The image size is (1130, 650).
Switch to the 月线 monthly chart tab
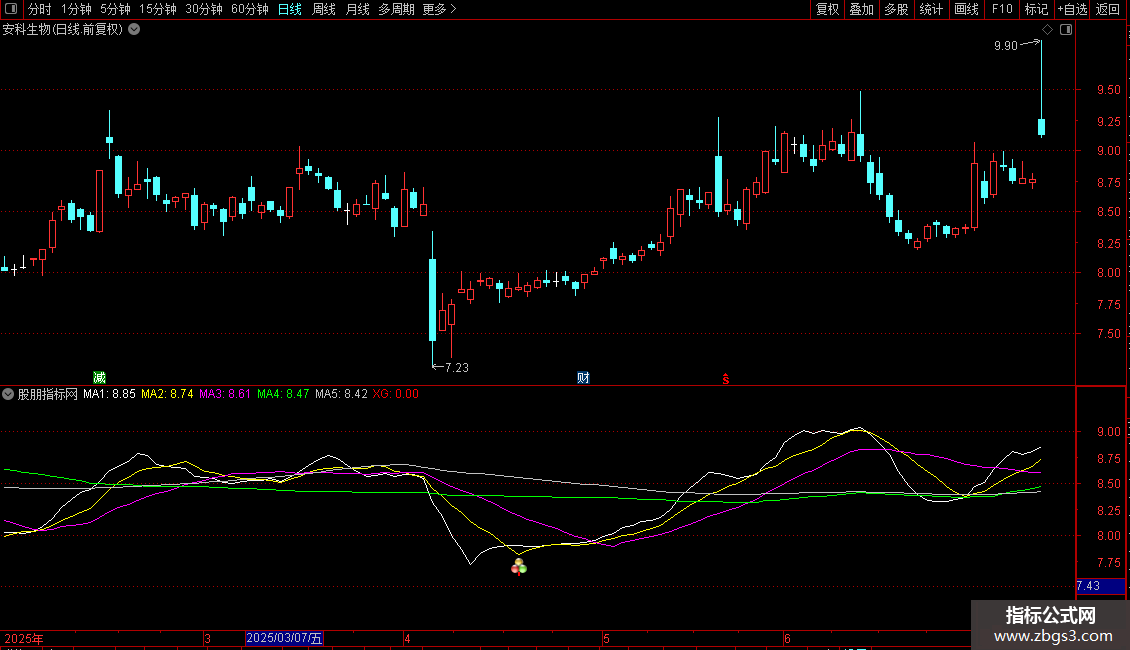point(357,9)
